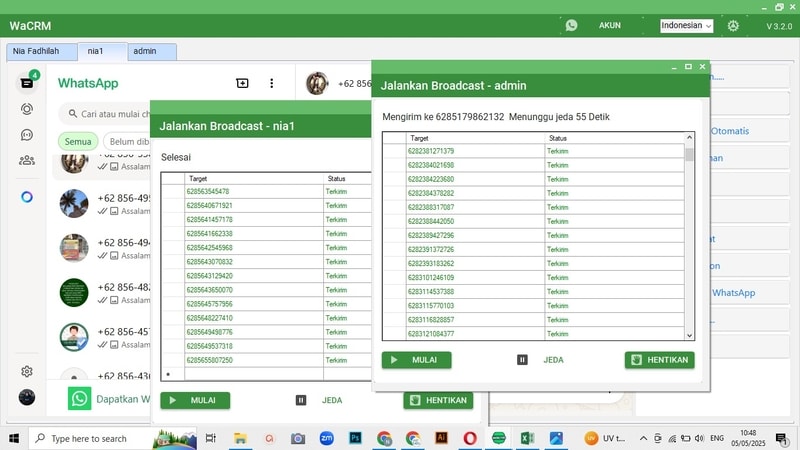Click the WhatsApp icon in WaCRM header
The height and width of the screenshot is (450, 800).
[571, 25]
